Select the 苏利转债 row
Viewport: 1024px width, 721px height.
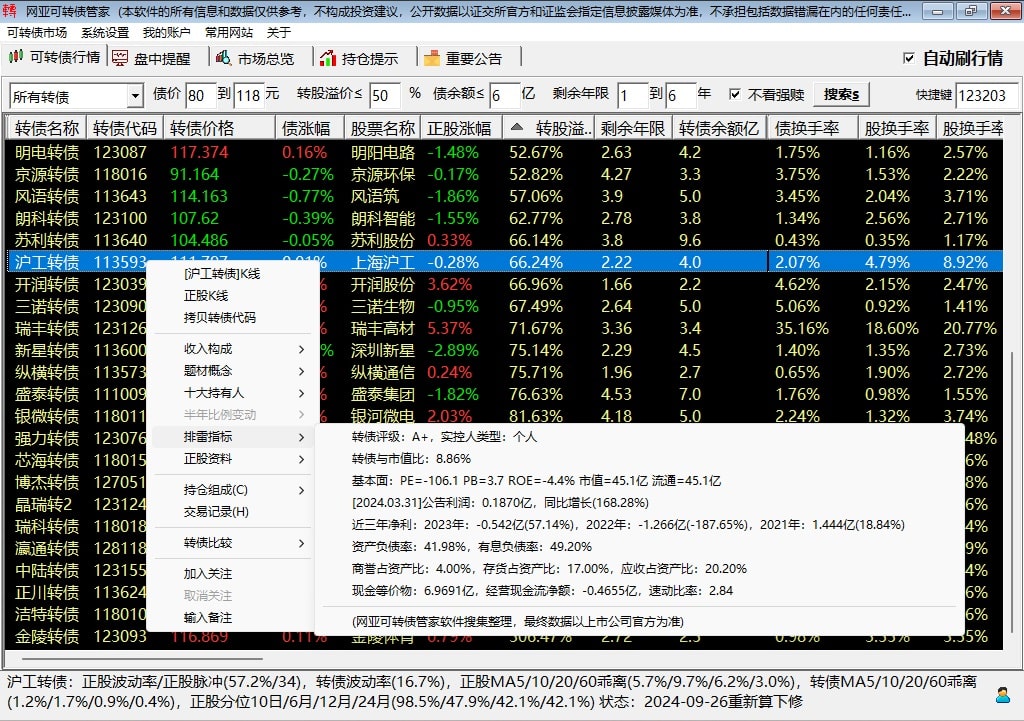click(504, 240)
